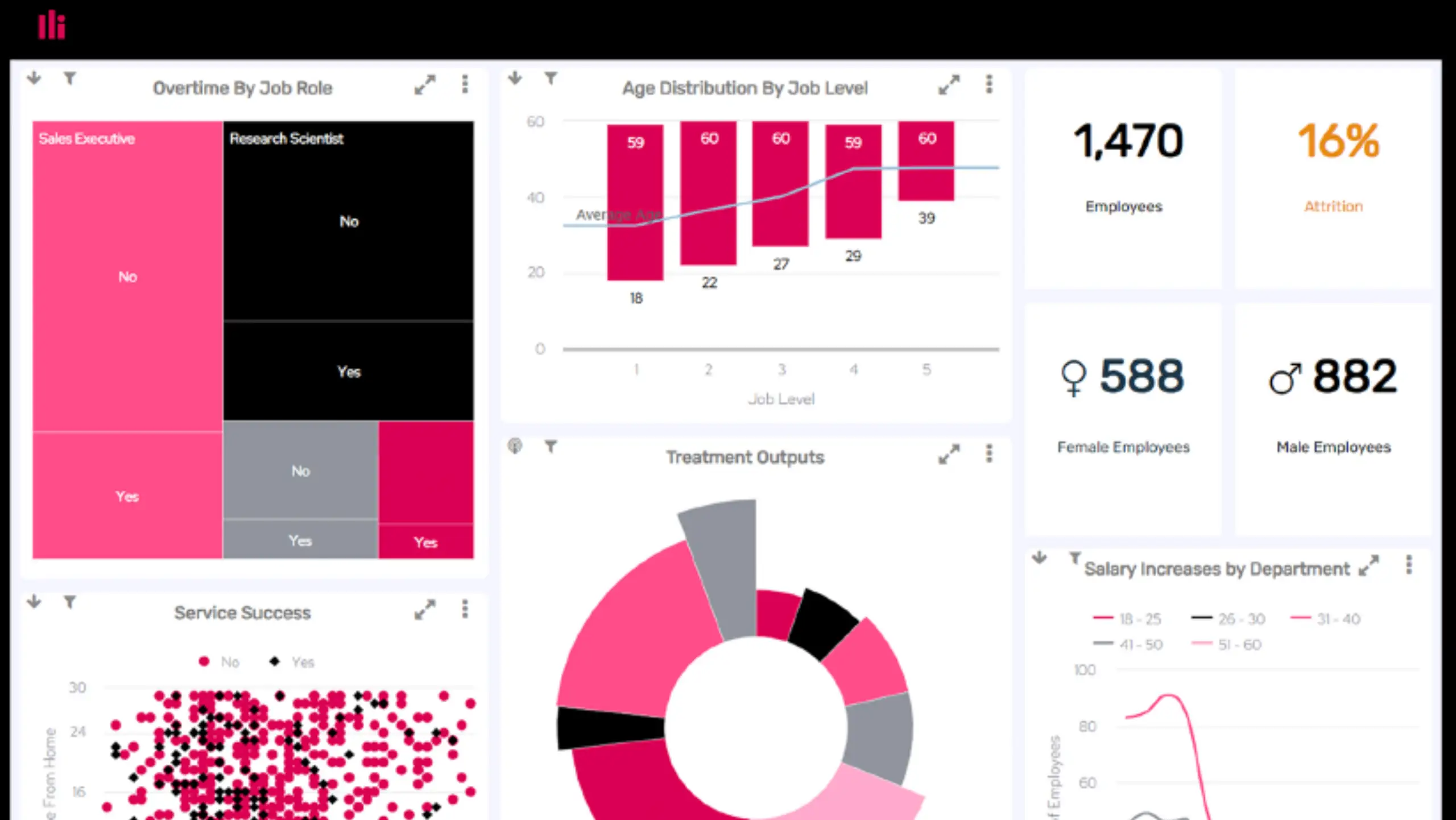Select Sales Executive Yes treemap block
1456x820 pixels.
(x=127, y=496)
